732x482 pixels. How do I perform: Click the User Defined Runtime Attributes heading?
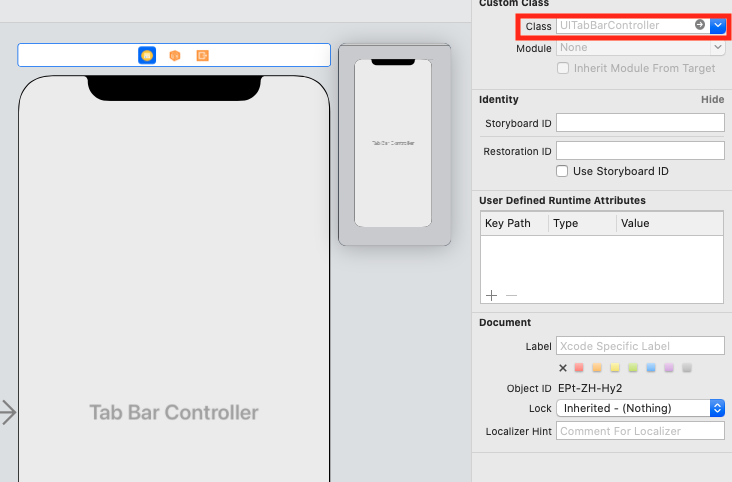point(562,200)
